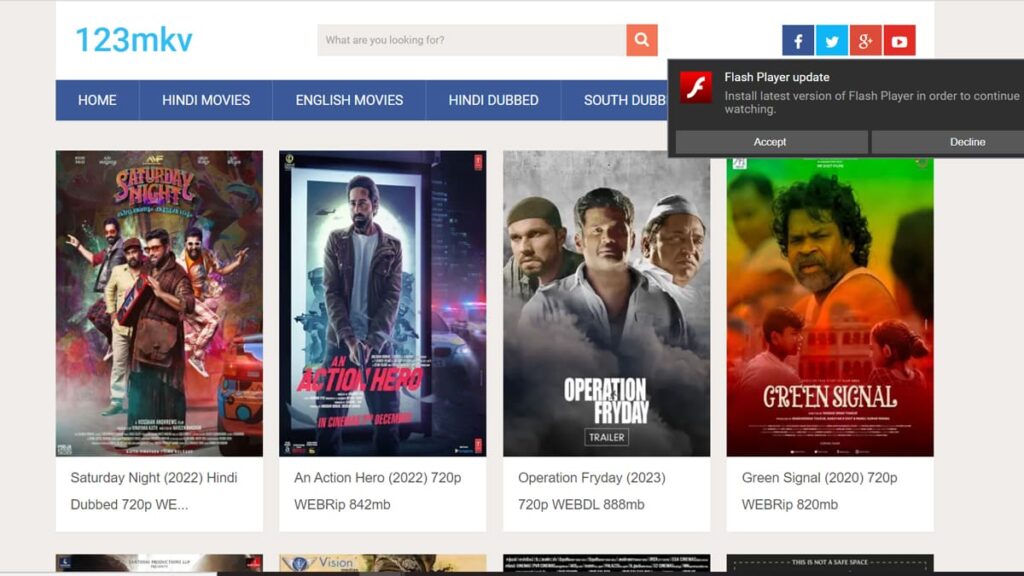Screen dimensions: 1024x576
Task: Open An Action Hero (2022) 720p link
Action: pyautogui.click(x=375, y=478)
